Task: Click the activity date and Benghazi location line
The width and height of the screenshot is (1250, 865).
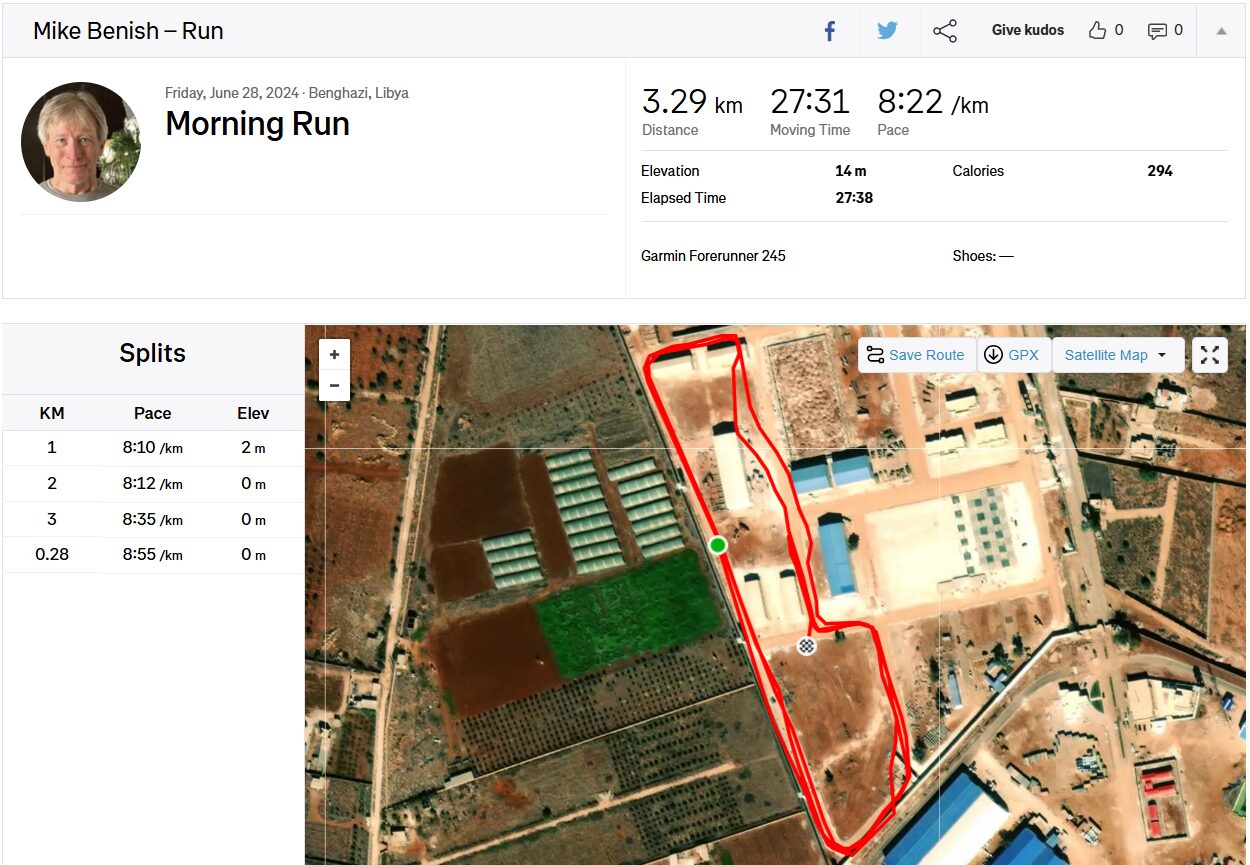Action: 287,93
